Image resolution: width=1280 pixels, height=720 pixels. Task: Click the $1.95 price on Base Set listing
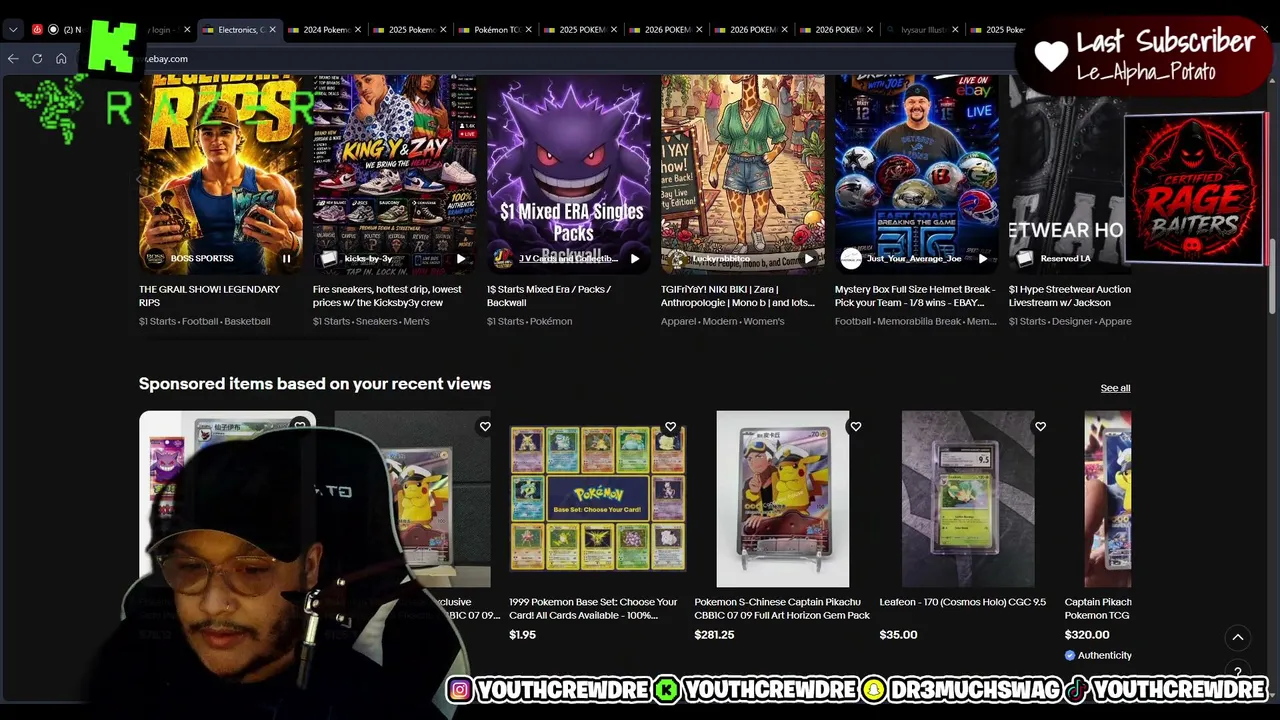coord(522,635)
